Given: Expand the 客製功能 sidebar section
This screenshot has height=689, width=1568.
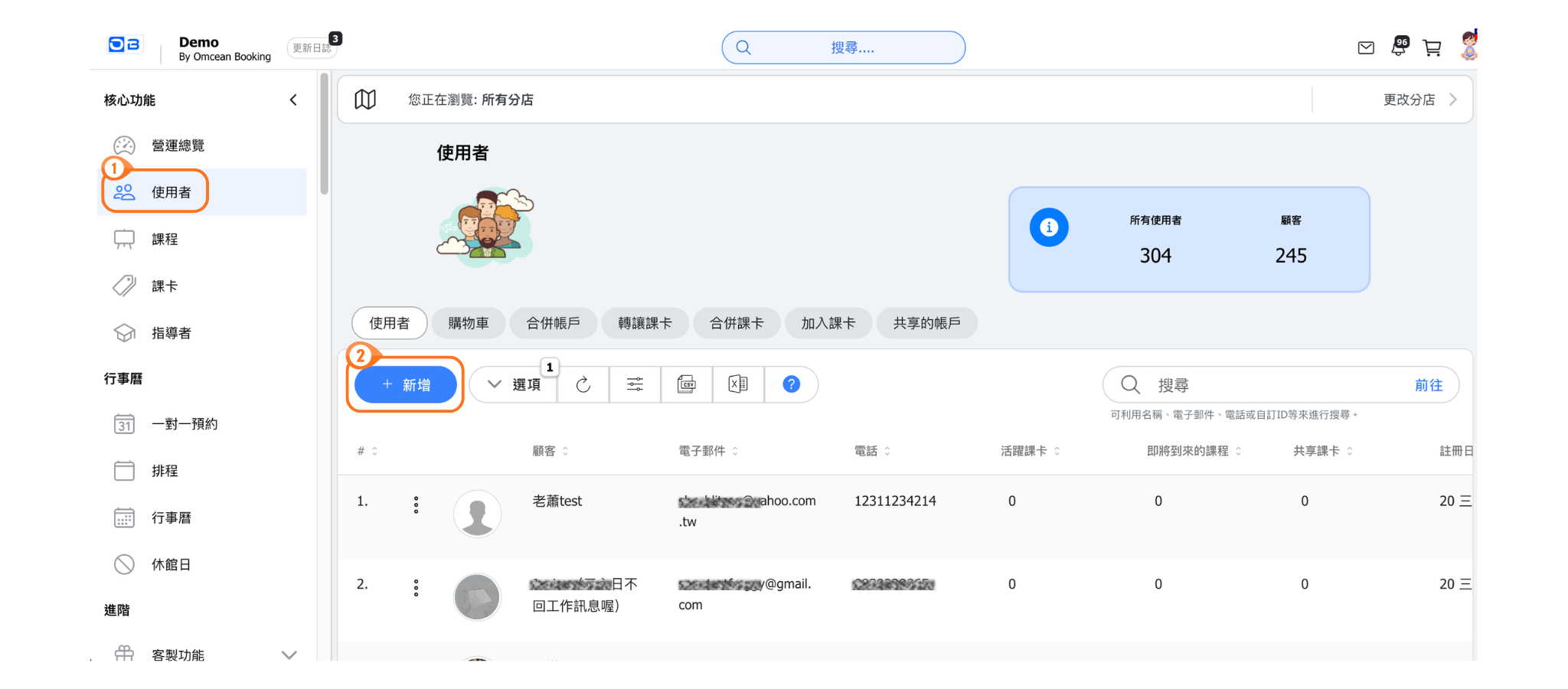Looking at the screenshot, I should pos(289,655).
